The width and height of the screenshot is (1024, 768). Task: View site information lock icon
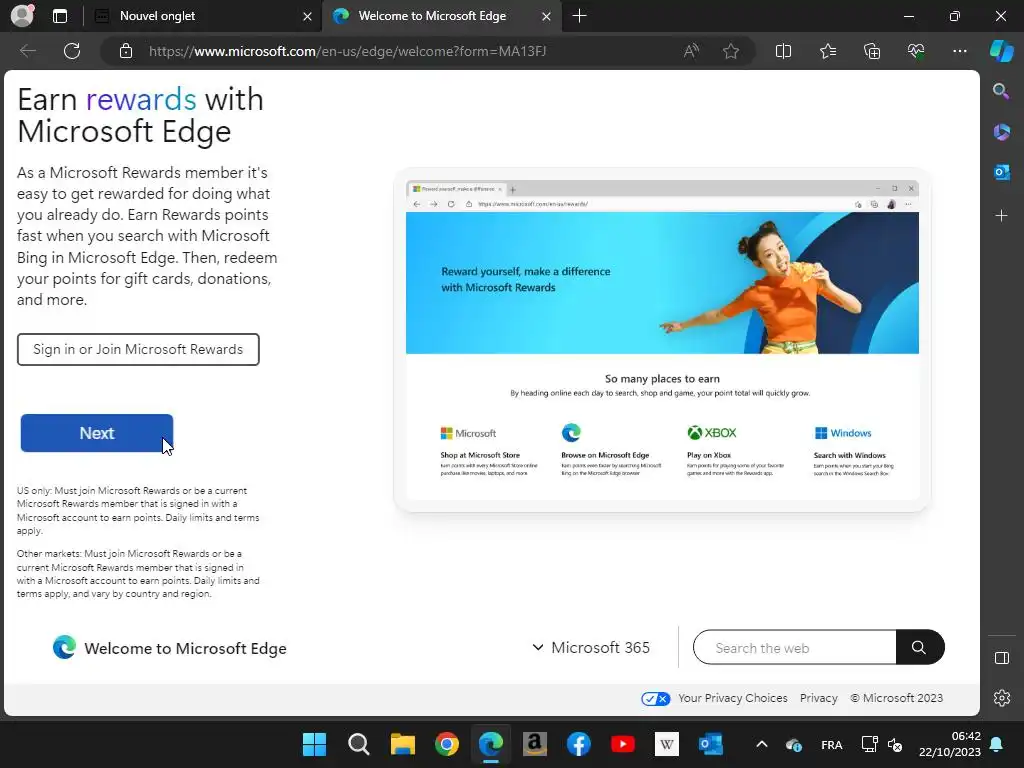click(x=125, y=51)
